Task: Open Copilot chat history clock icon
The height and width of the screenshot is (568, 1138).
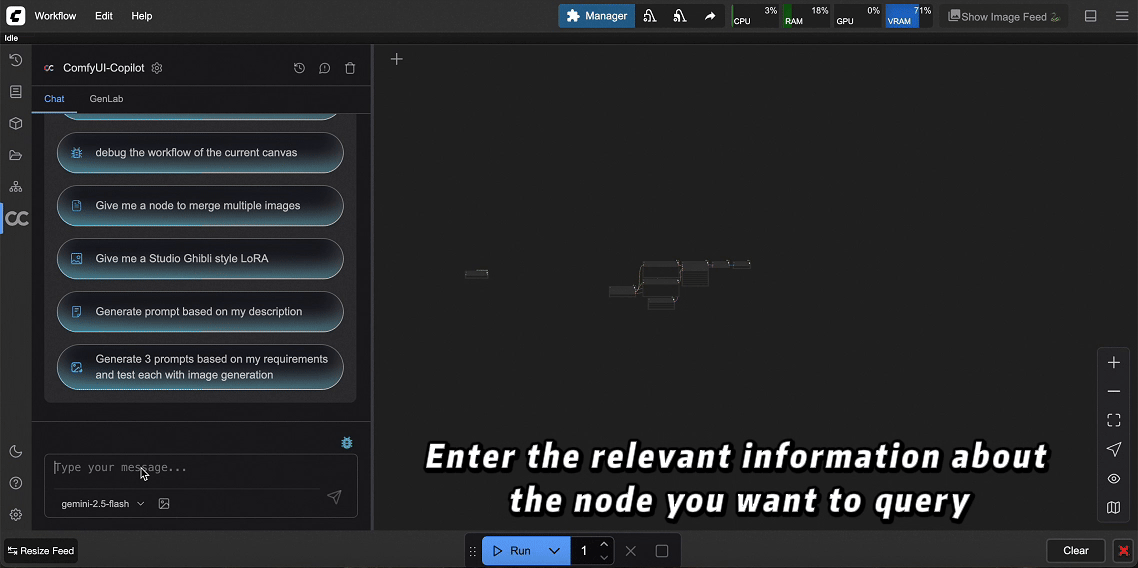Action: pyautogui.click(x=299, y=68)
